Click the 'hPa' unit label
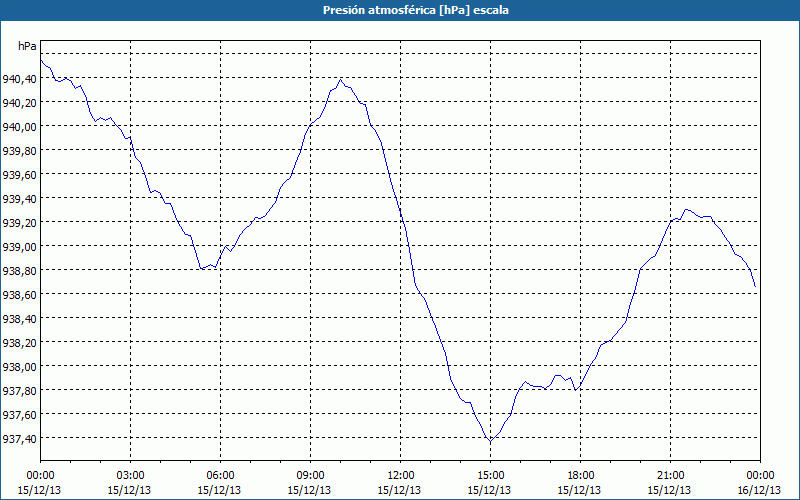The image size is (800, 500). point(27,46)
